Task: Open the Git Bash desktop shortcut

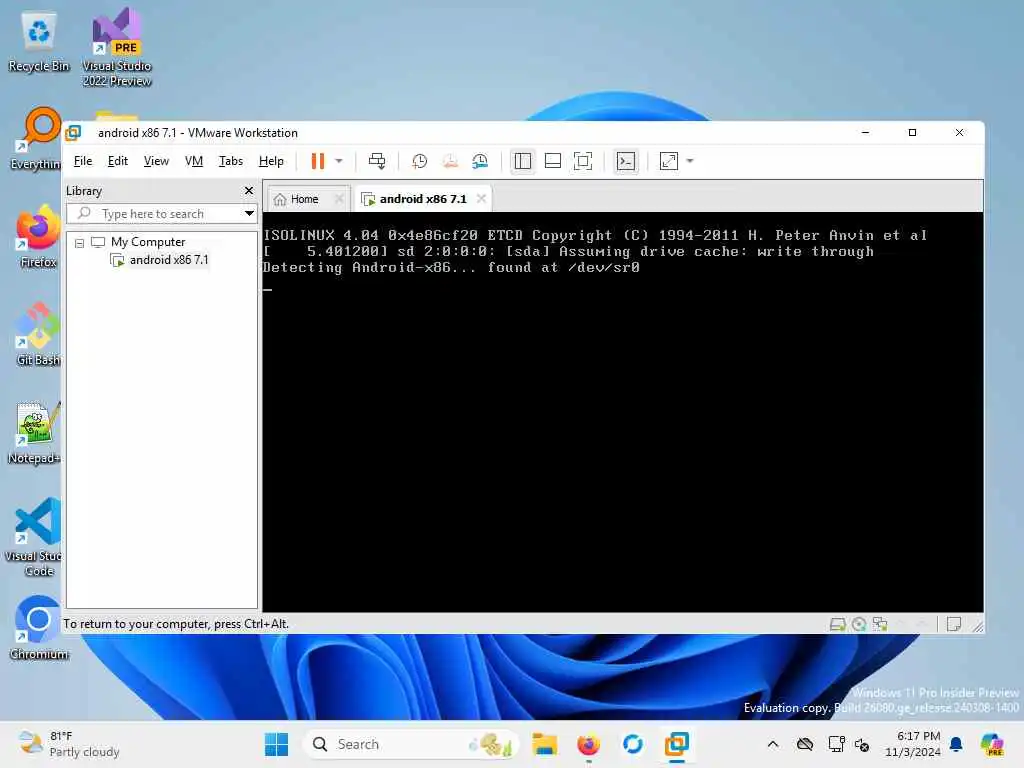Action: [x=38, y=334]
